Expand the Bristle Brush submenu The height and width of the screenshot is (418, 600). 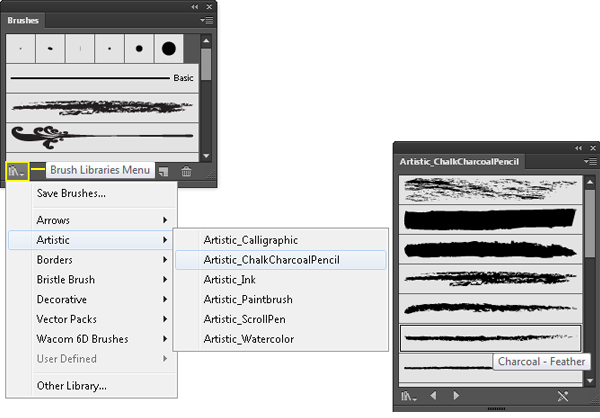[x=92, y=280]
